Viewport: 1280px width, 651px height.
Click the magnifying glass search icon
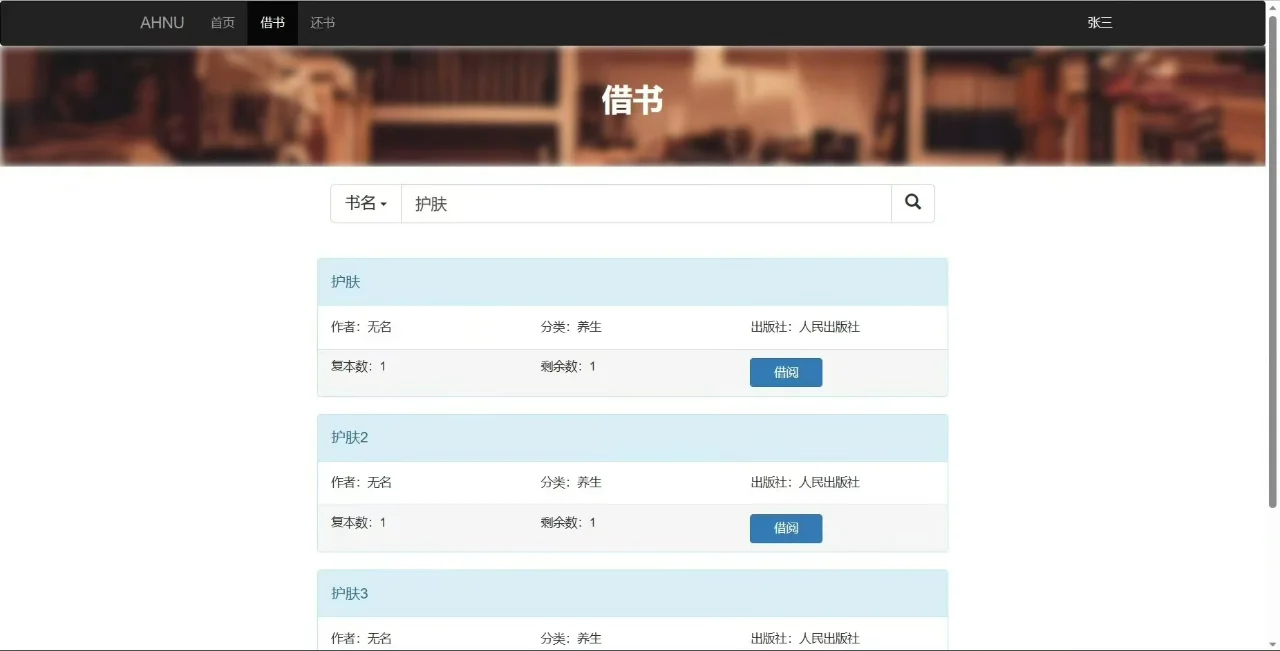pyautogui.click(x=912, y=202)
